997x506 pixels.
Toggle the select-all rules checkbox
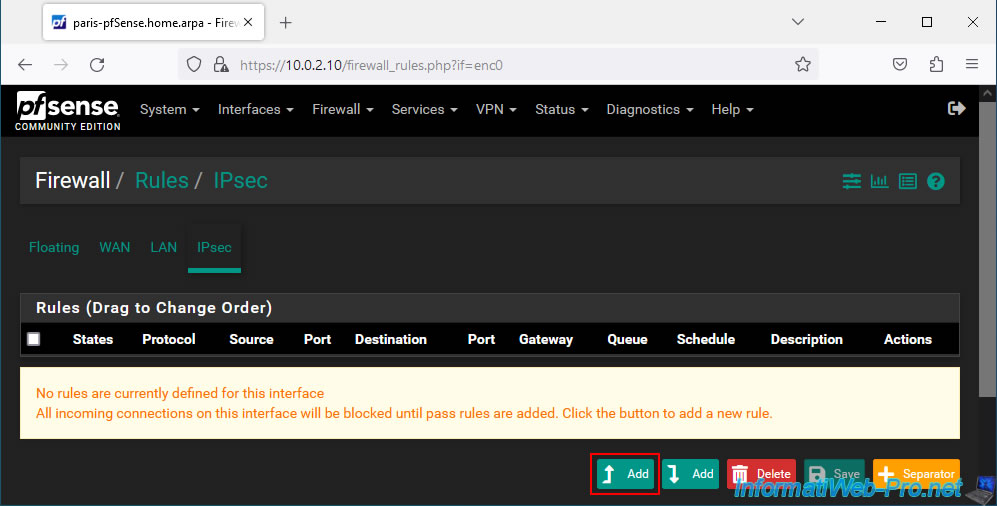34,339
